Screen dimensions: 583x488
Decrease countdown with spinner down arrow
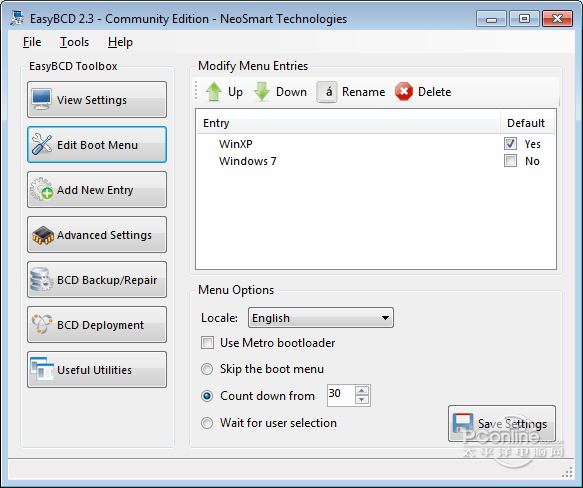tap(361, 400)
